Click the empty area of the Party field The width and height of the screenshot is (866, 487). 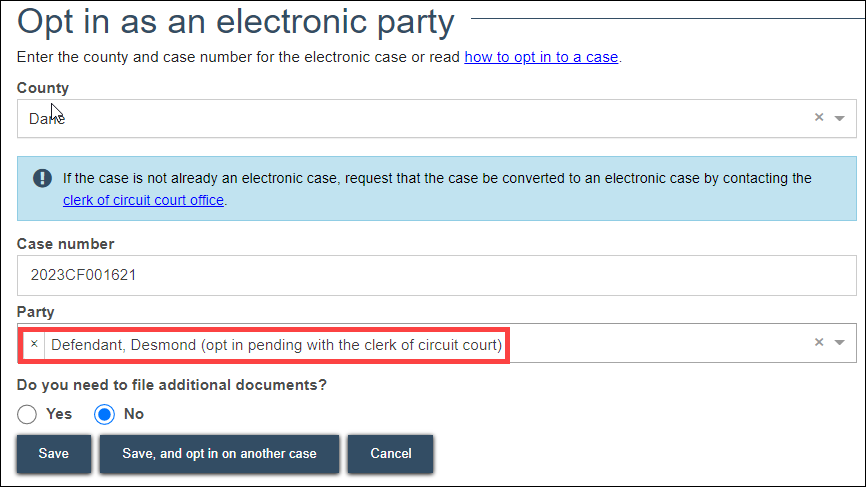657,343
